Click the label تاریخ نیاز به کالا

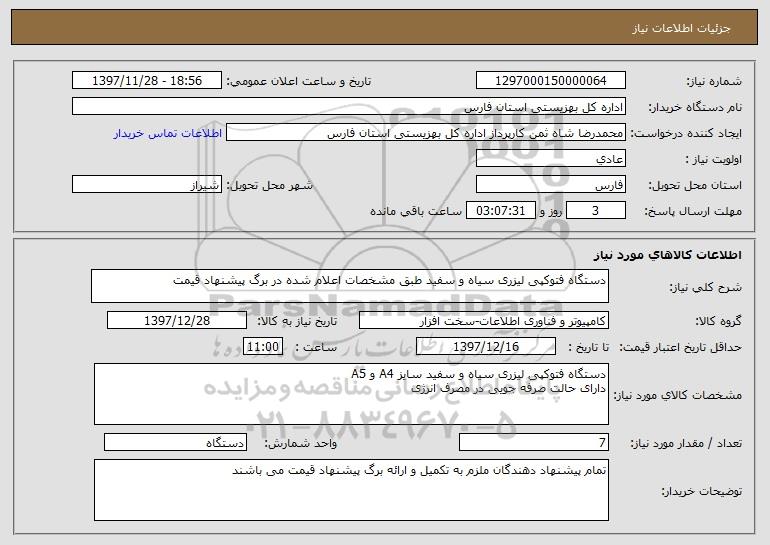(297, 321)
